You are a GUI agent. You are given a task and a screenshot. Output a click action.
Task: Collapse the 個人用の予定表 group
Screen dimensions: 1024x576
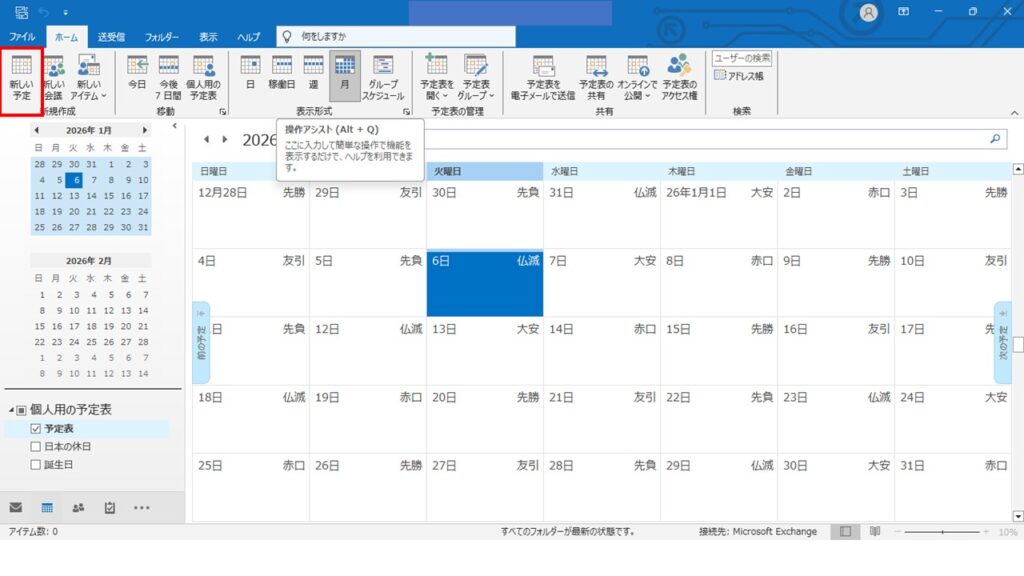click(x=11, y=410)
